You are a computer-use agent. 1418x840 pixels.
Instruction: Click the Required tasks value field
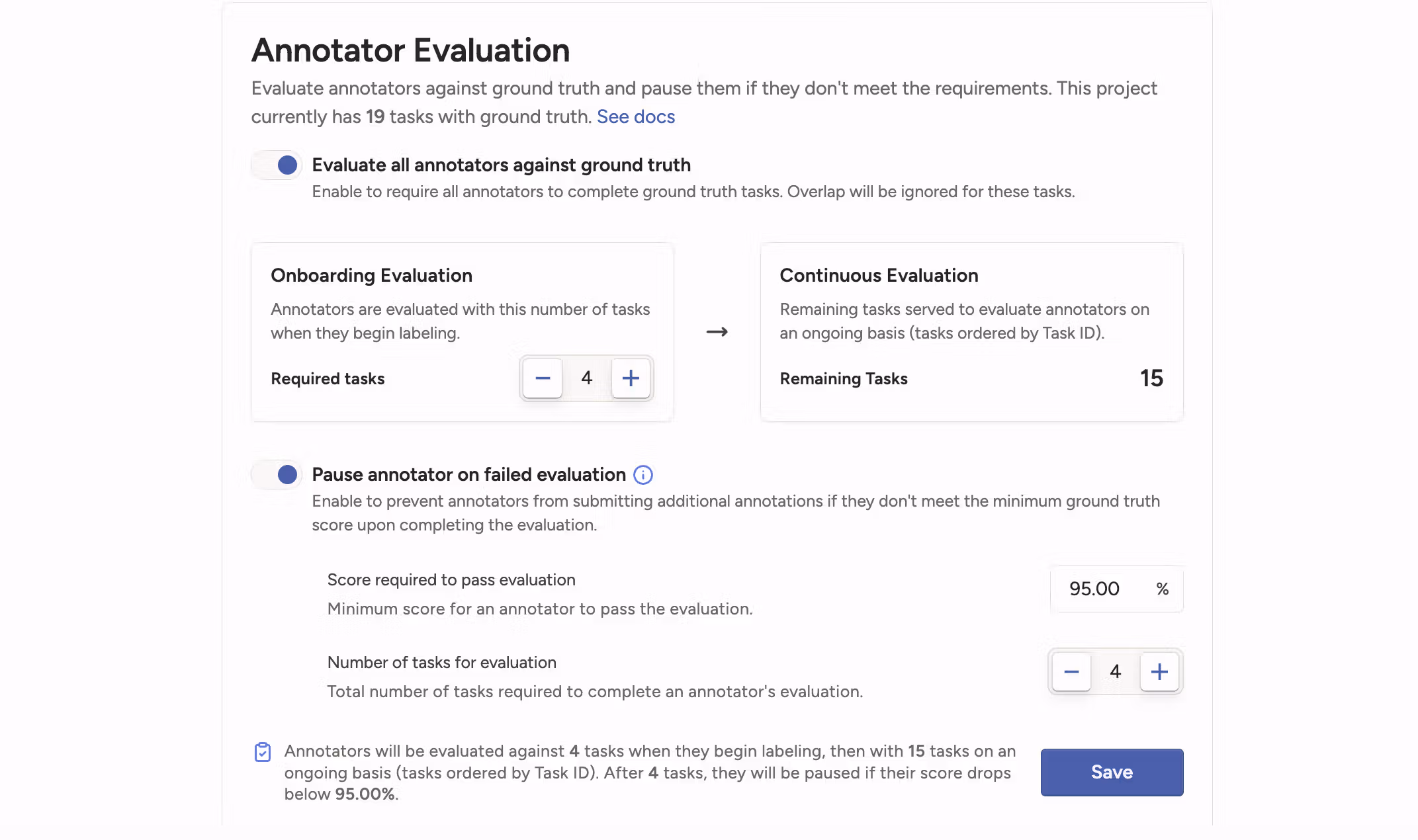[x=586, y=378]
